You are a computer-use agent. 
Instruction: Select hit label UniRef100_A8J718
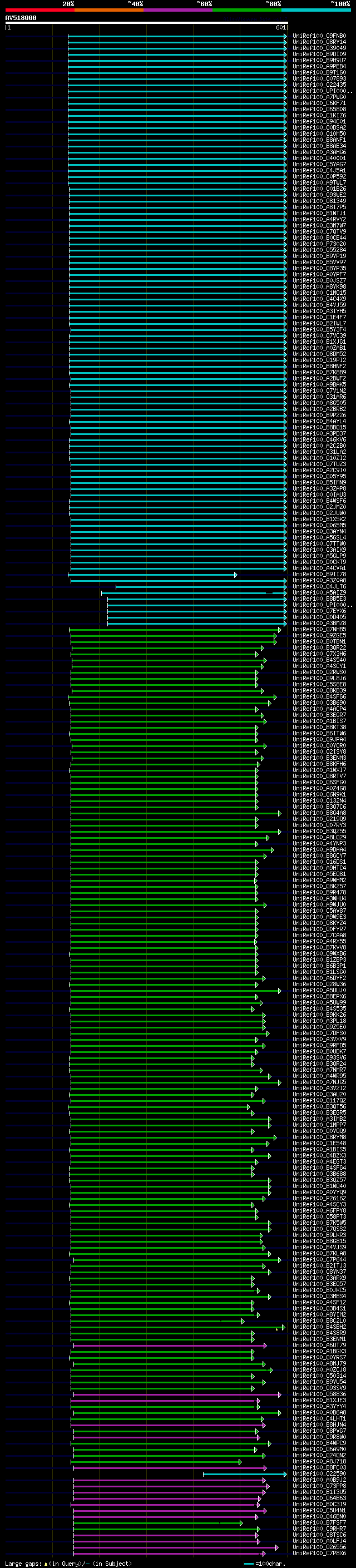coord(319,1461)
